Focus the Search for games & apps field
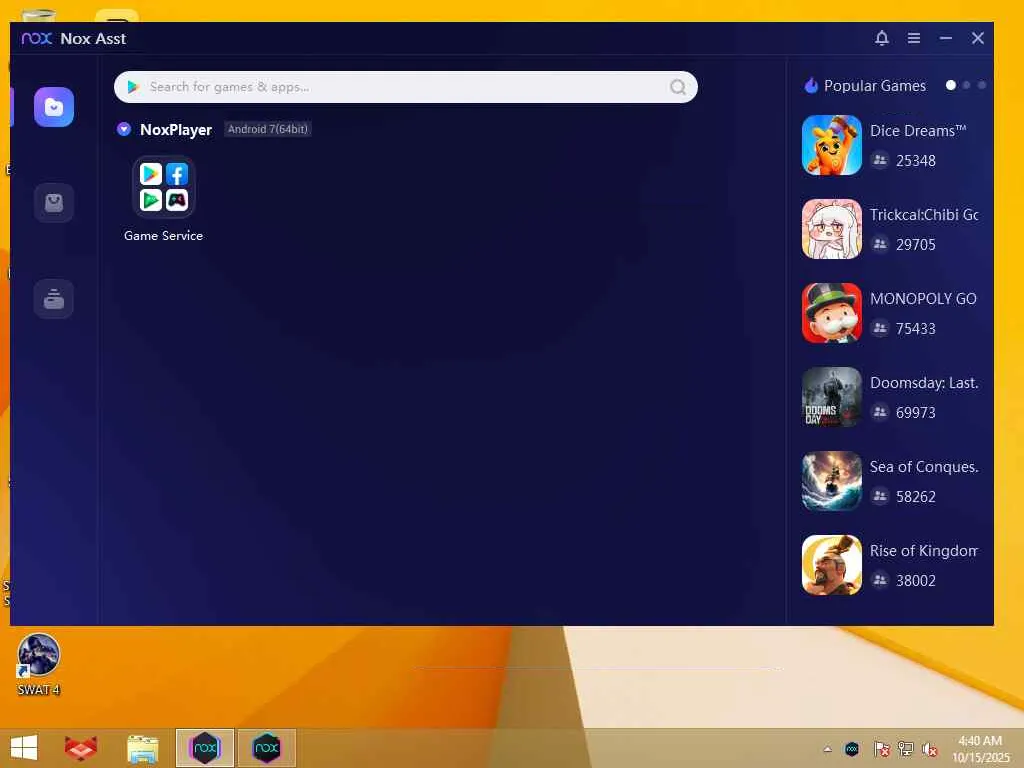The width and height of the screenshot is (1024, 768). pos(406,87)
